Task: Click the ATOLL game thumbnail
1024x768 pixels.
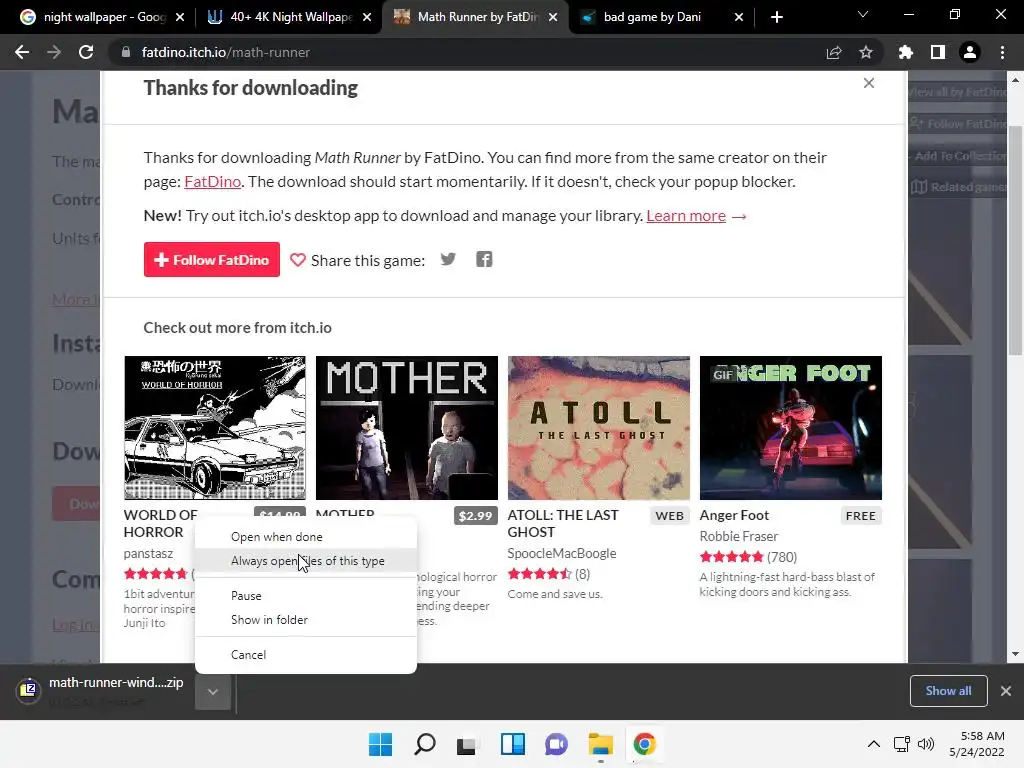Action: (x=599, y=428)
